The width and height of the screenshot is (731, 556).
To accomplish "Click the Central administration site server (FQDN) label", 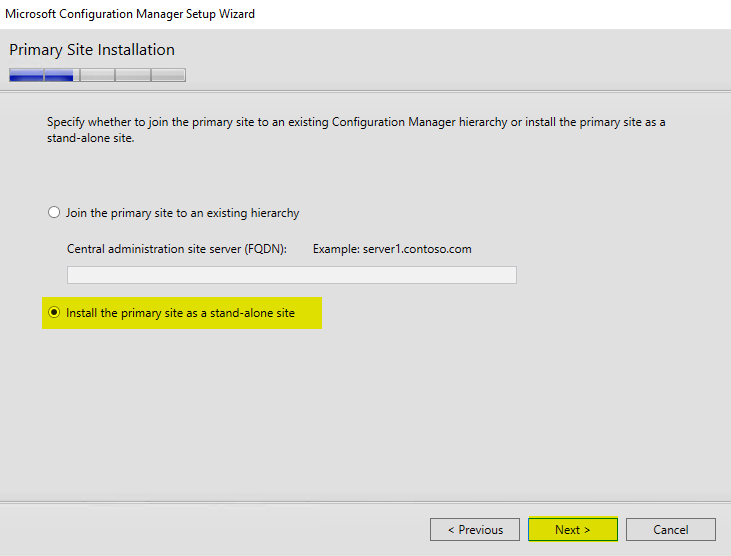I will [177, 248].
